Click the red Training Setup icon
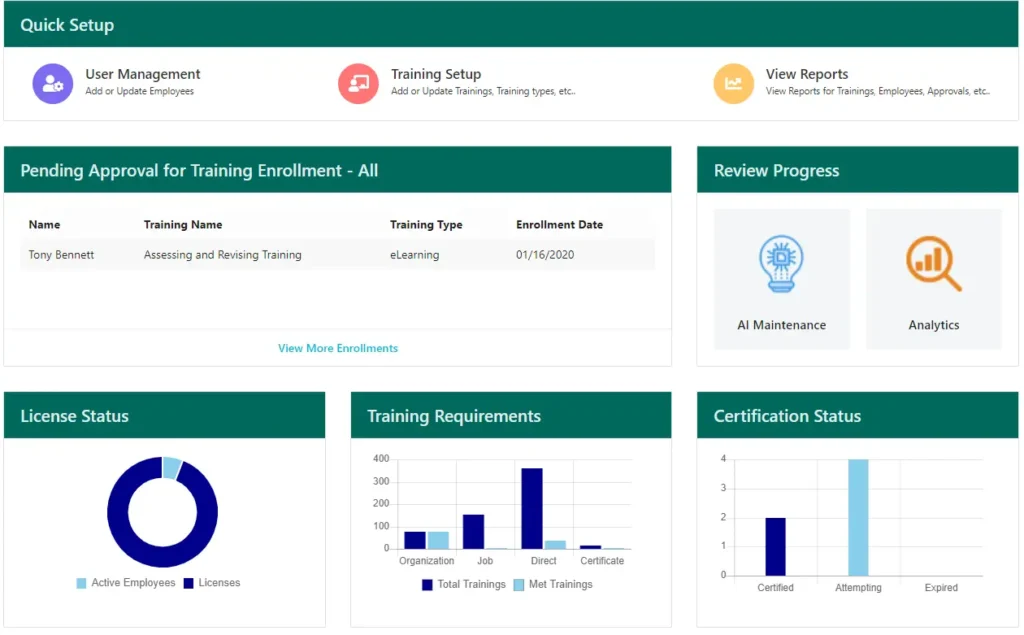This screenshot has height=635, width=1024. [x=358, y=84]
